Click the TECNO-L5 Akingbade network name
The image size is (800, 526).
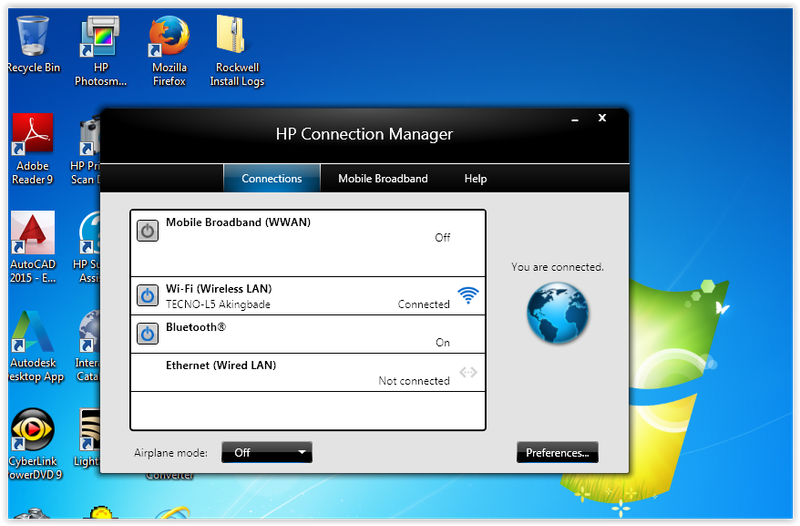pyautogui.click(x=218, y=304)
